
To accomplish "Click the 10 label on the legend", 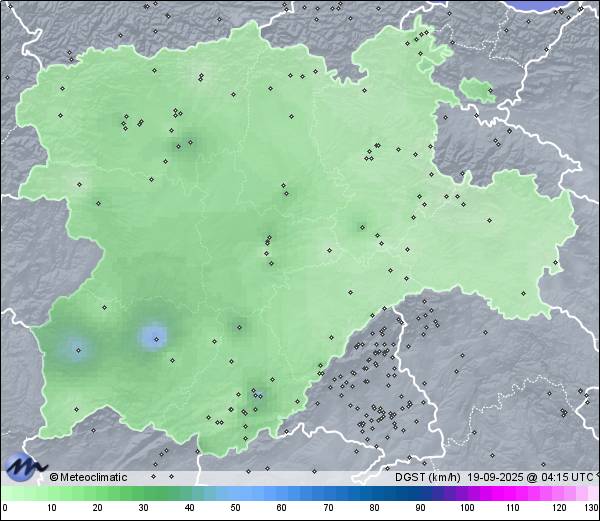I will coord(52,508).
